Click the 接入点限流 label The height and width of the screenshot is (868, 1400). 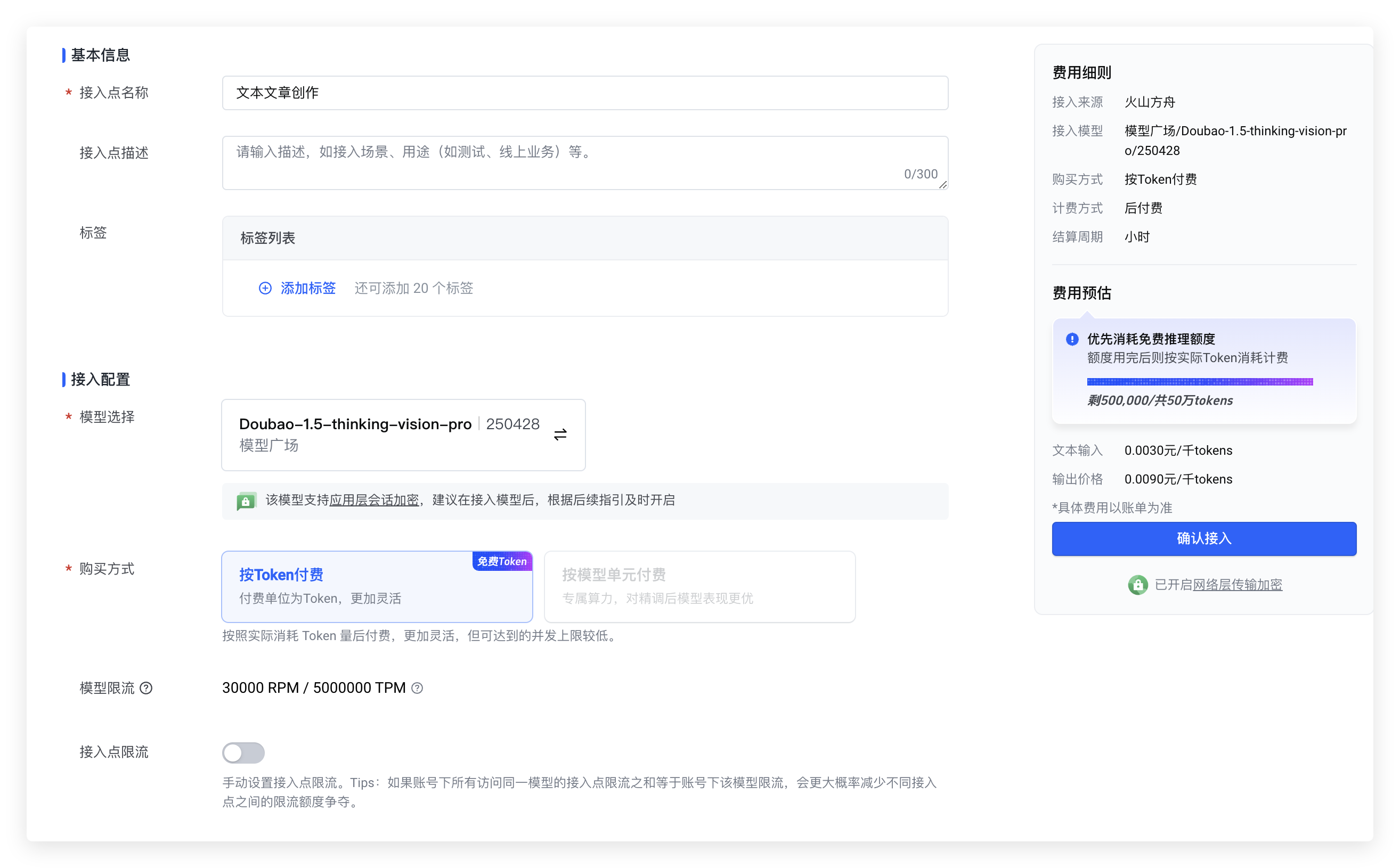[113, 752]
